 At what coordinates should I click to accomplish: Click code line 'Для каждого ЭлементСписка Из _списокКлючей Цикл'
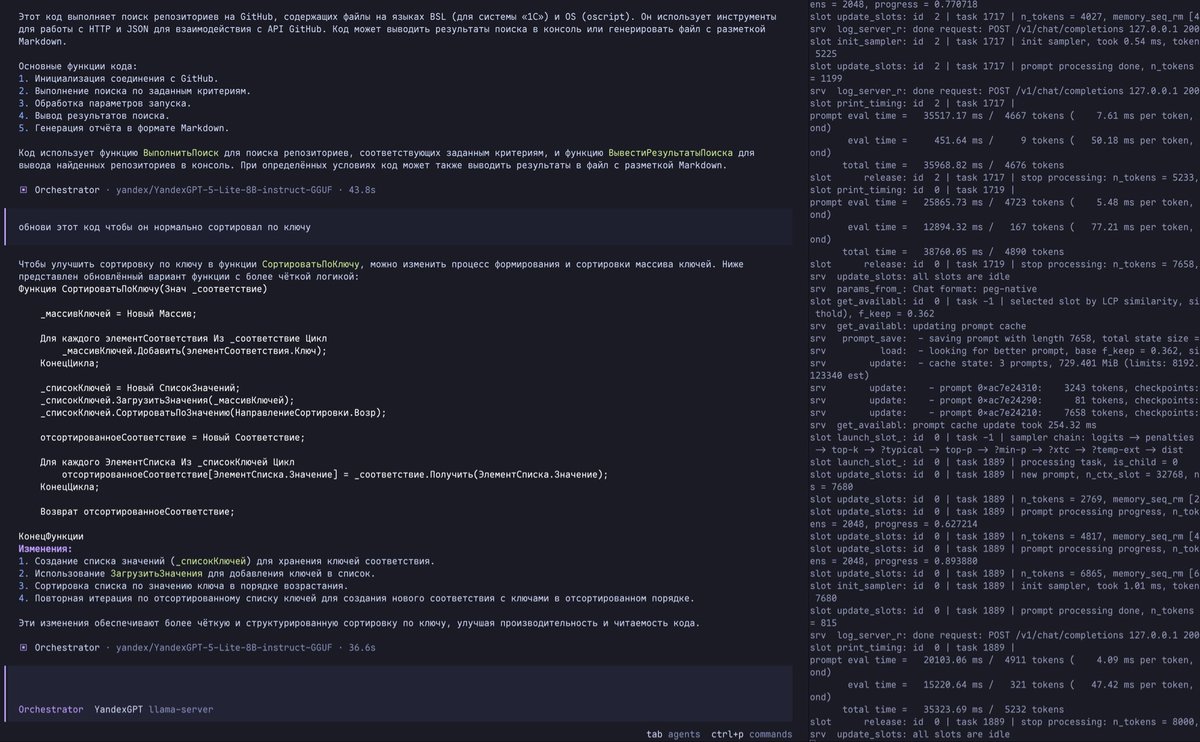click(x=167, y=462)
